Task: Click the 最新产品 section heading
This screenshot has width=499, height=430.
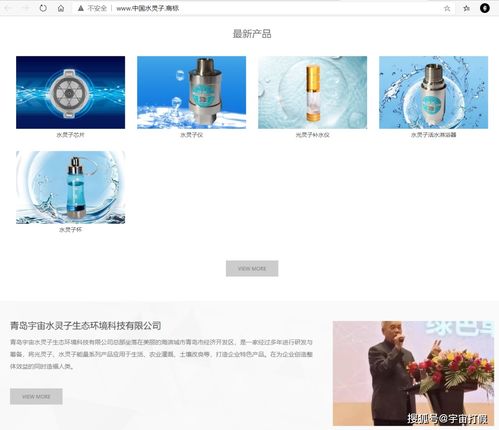Action: point(252,34)
